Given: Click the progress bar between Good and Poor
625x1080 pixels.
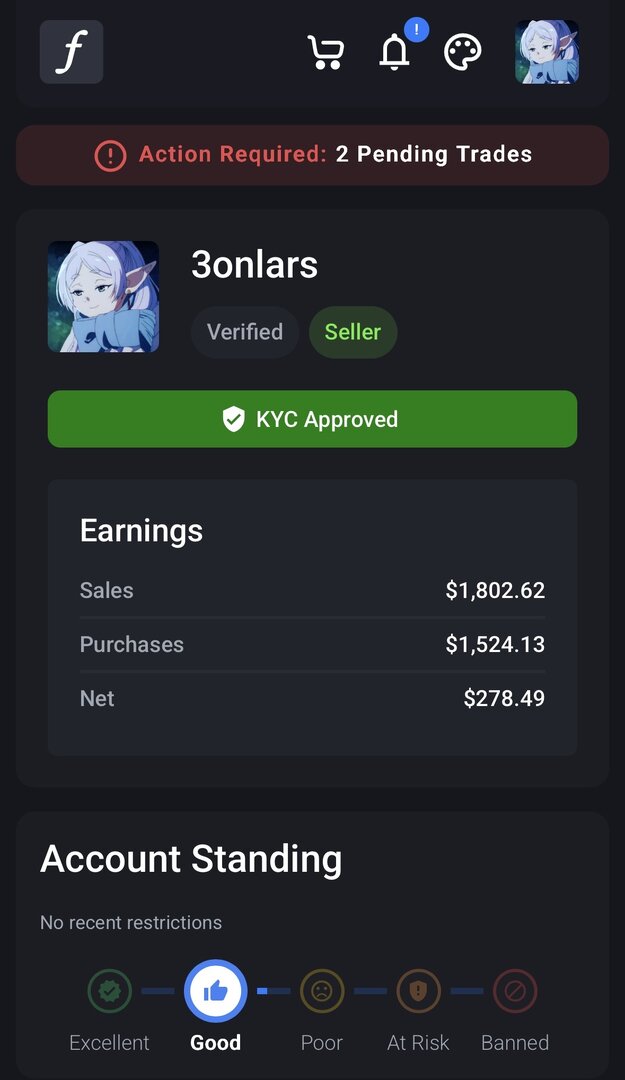Looking at the screenshot, I should point(273,991).
